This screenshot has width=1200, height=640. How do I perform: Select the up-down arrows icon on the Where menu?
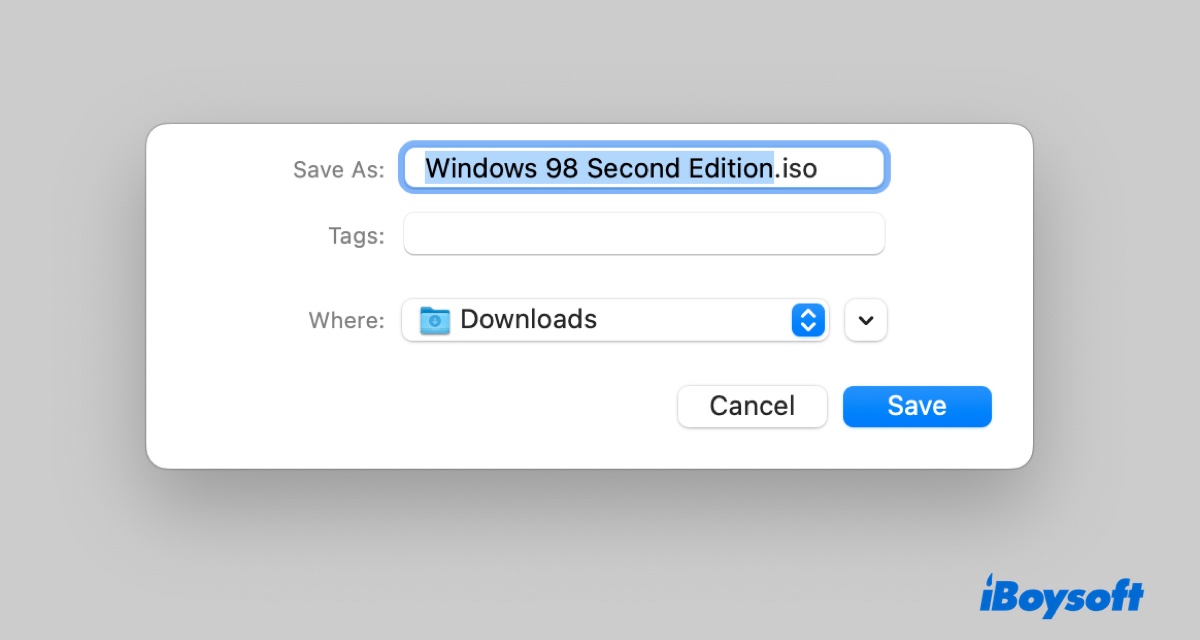coord(807,320)
